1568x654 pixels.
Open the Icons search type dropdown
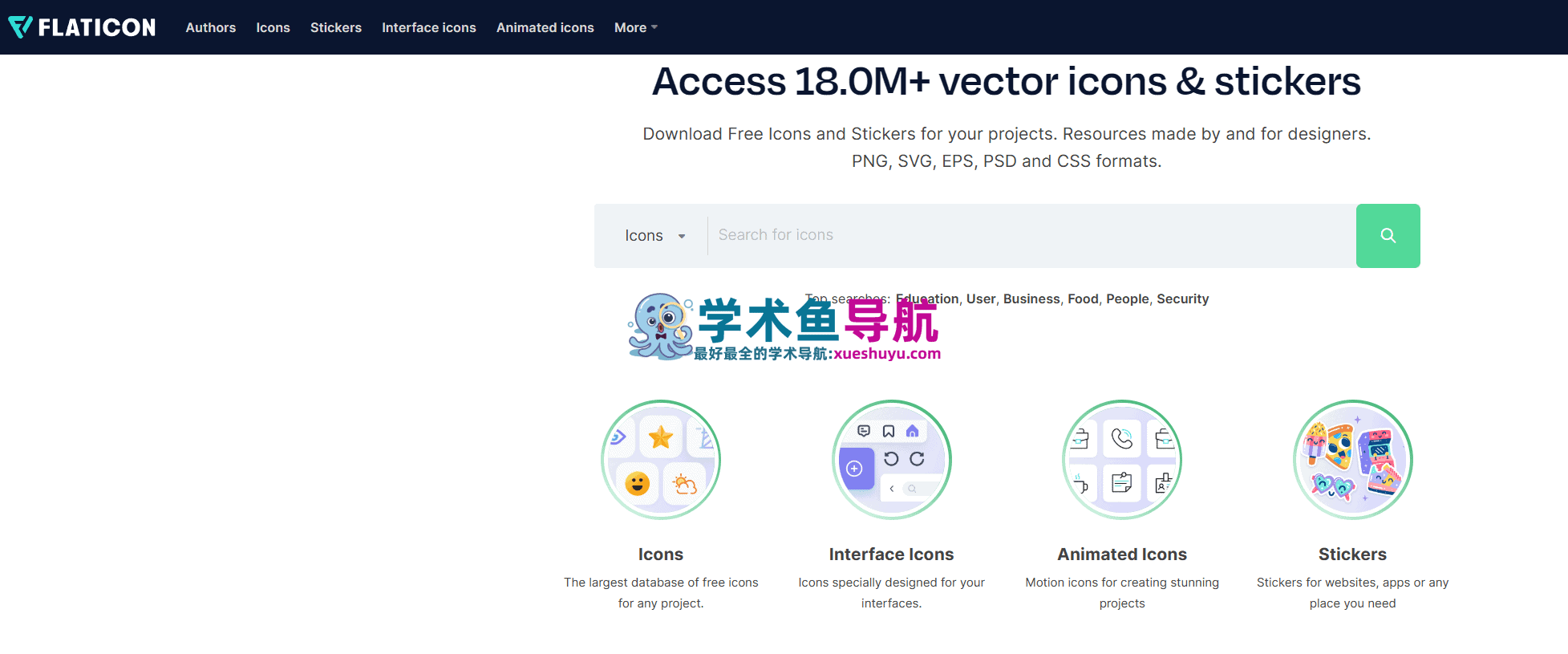point(655,236)
